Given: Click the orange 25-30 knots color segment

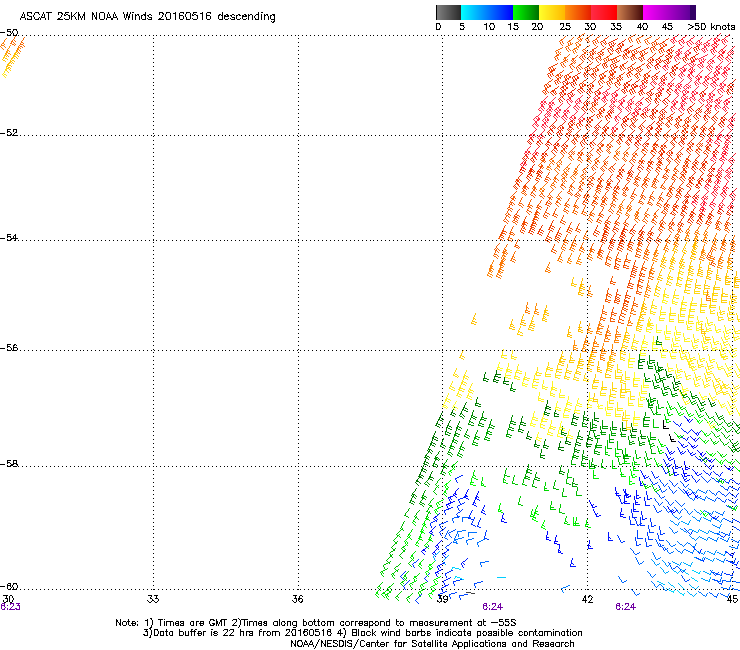Looking at the screenshot, I should (x=578, y=12).
